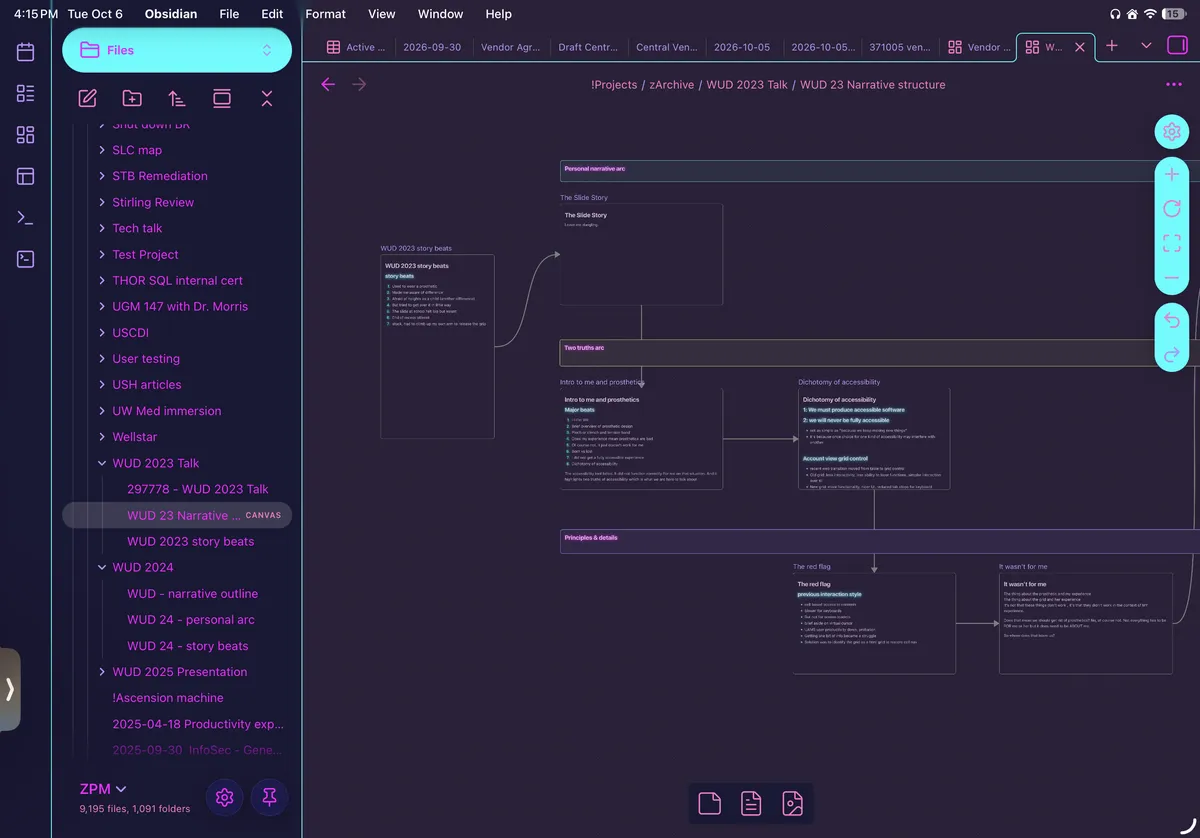1200x838 pixels.
Task: Zoom in on the canvas
Action: tap(1172, 175)
